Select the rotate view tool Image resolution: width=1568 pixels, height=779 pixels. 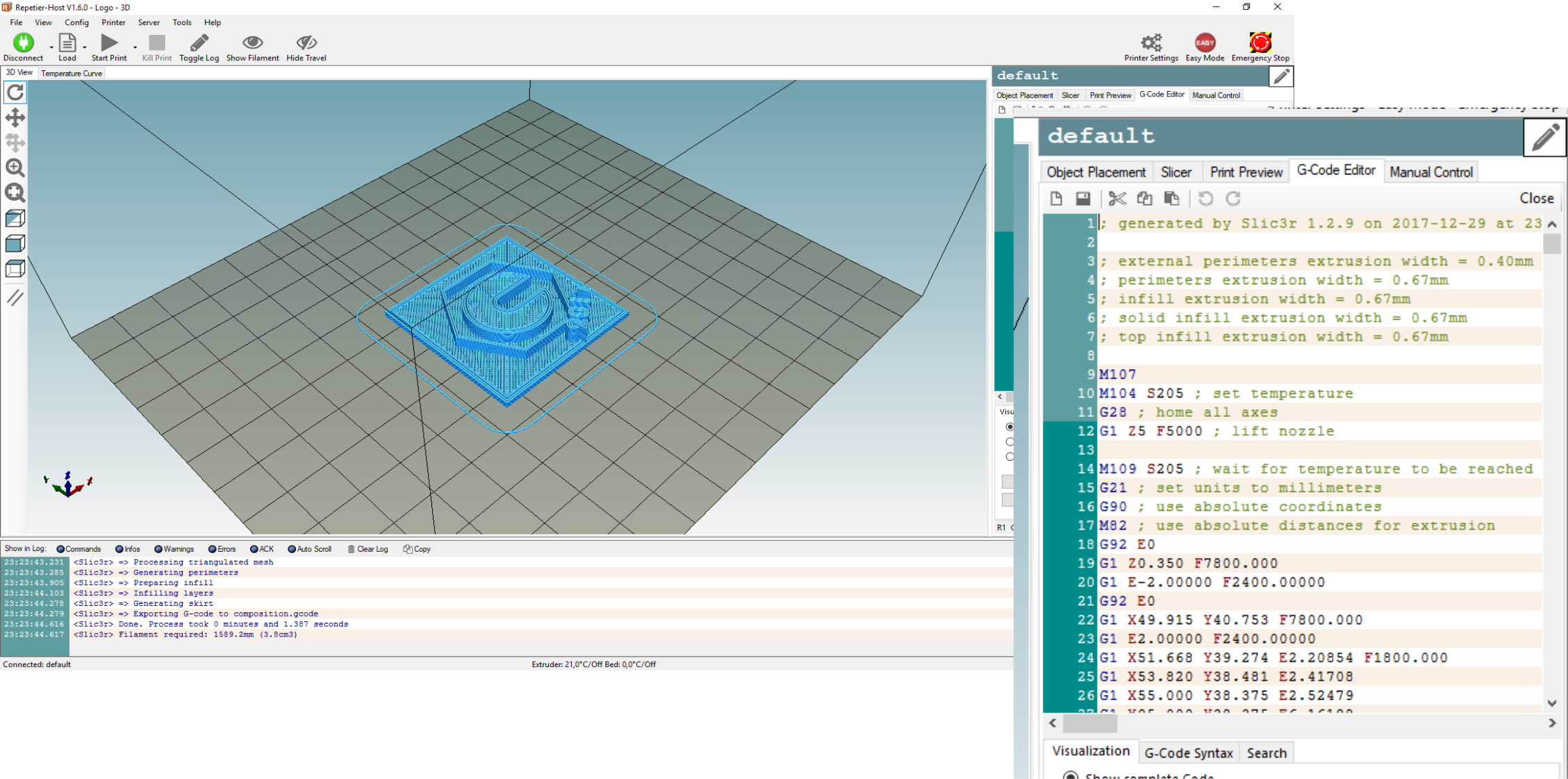click(x=15, y=92)
